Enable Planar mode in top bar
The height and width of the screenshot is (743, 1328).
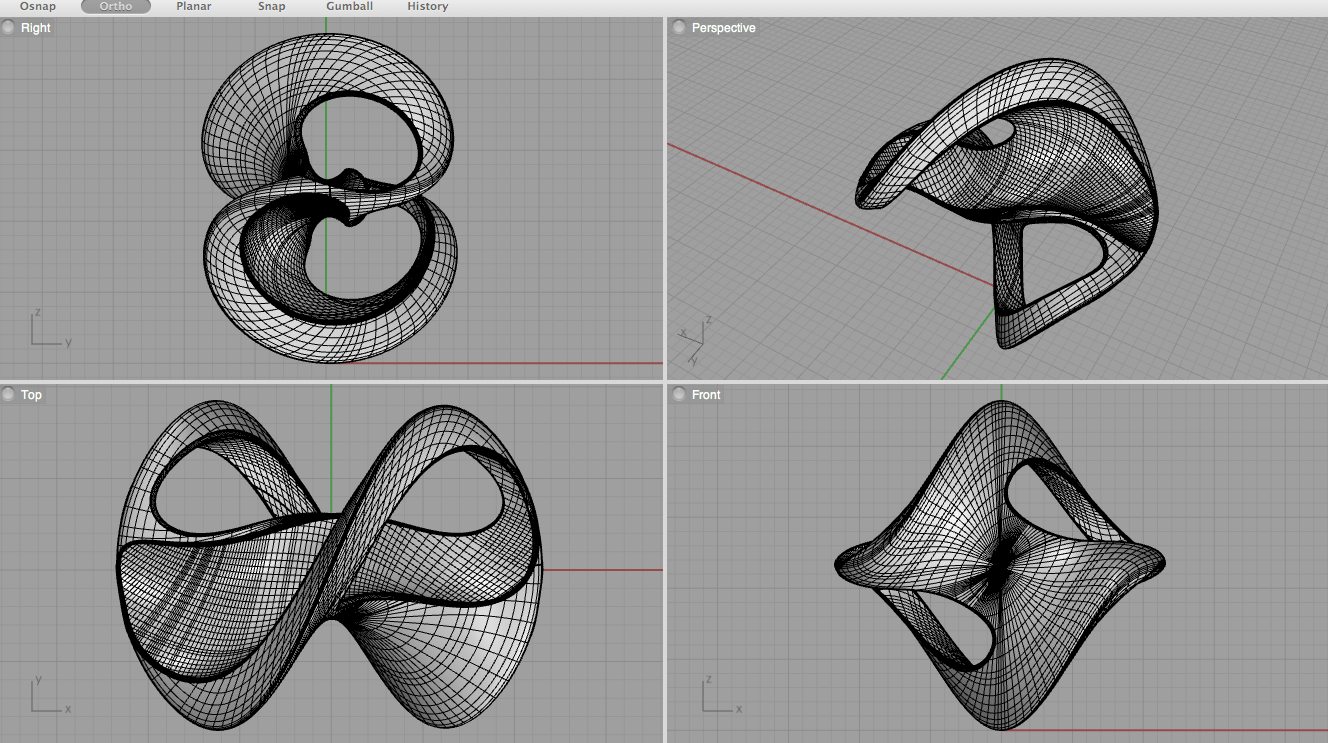[x=193, y=6]
